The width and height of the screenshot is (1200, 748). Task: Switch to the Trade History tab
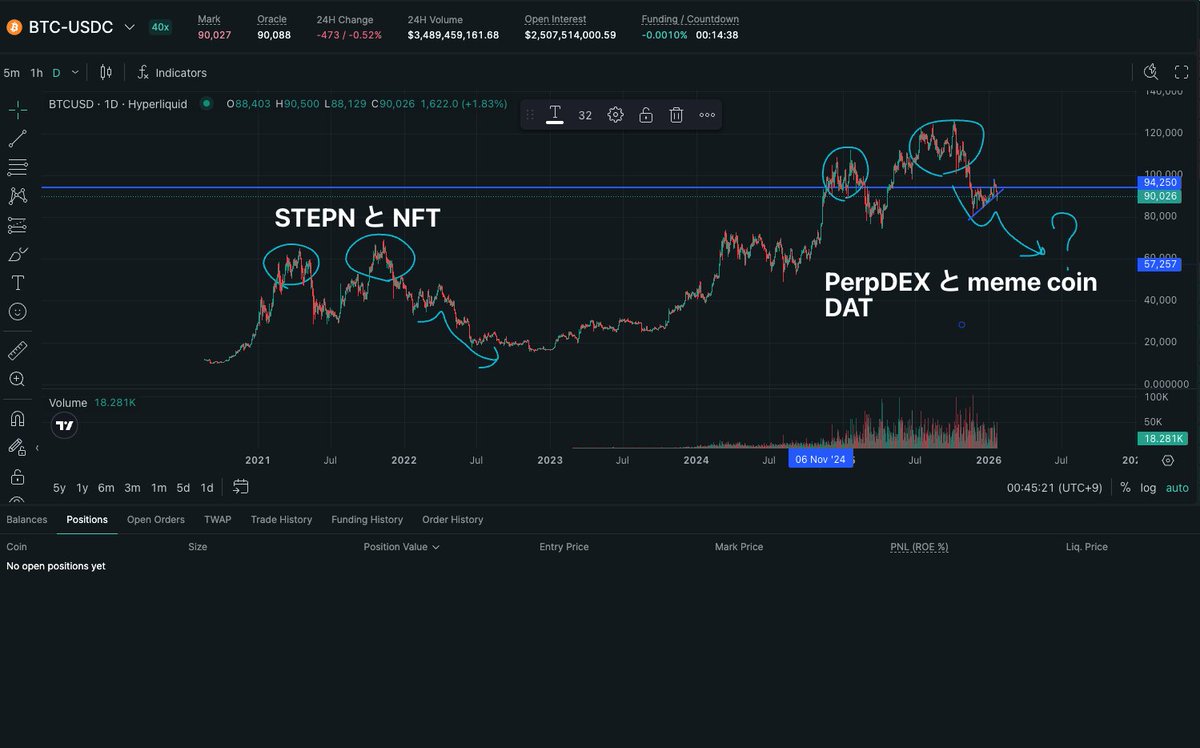280,520
